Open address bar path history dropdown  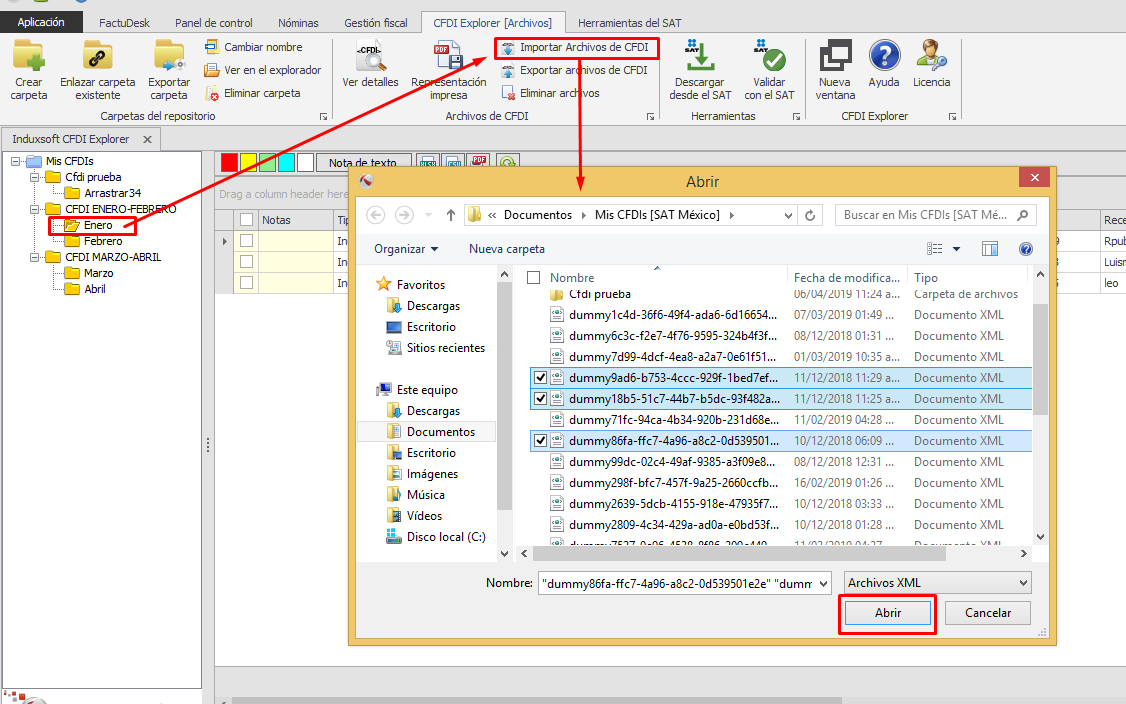pyautogui.click(x=788, y=215)
